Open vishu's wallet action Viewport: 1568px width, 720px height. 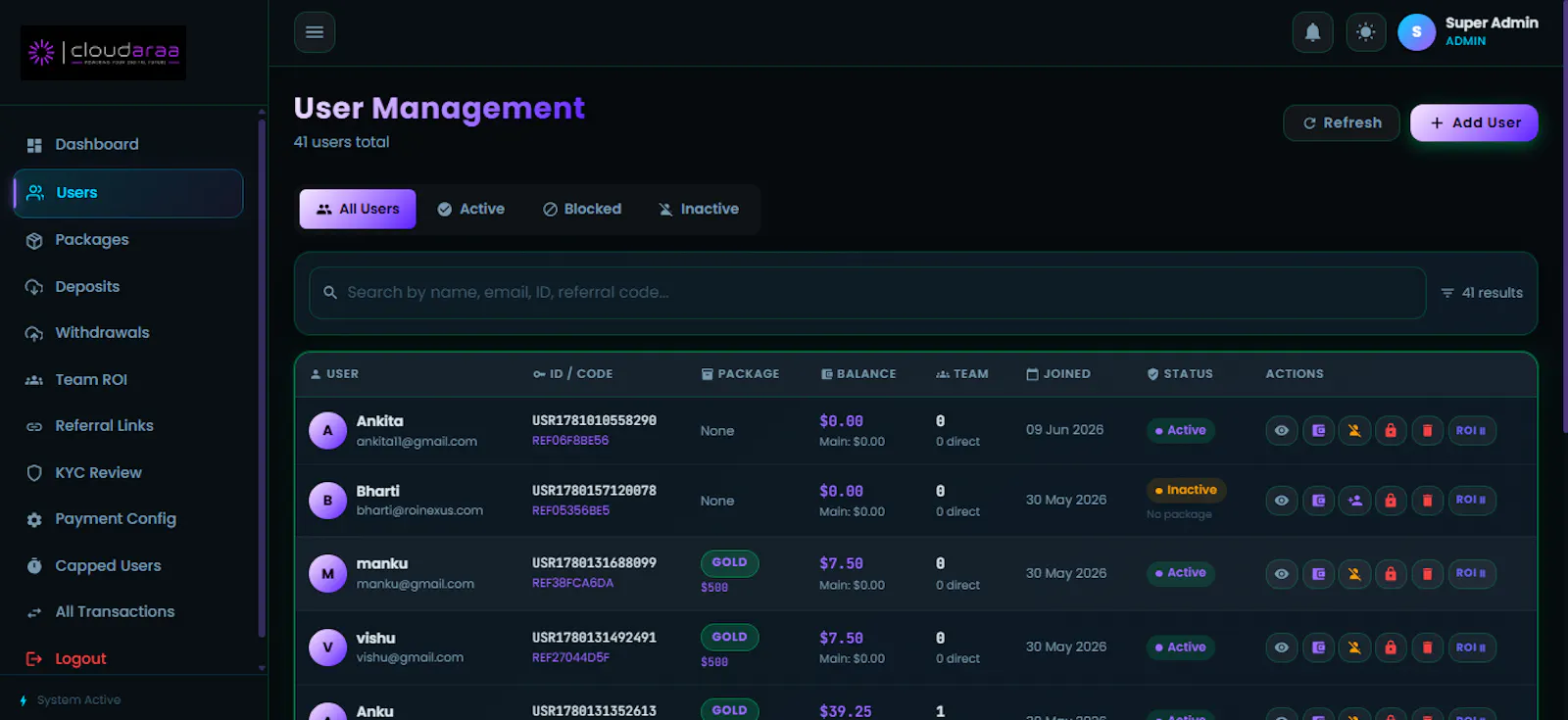[x=1318, y=648]
